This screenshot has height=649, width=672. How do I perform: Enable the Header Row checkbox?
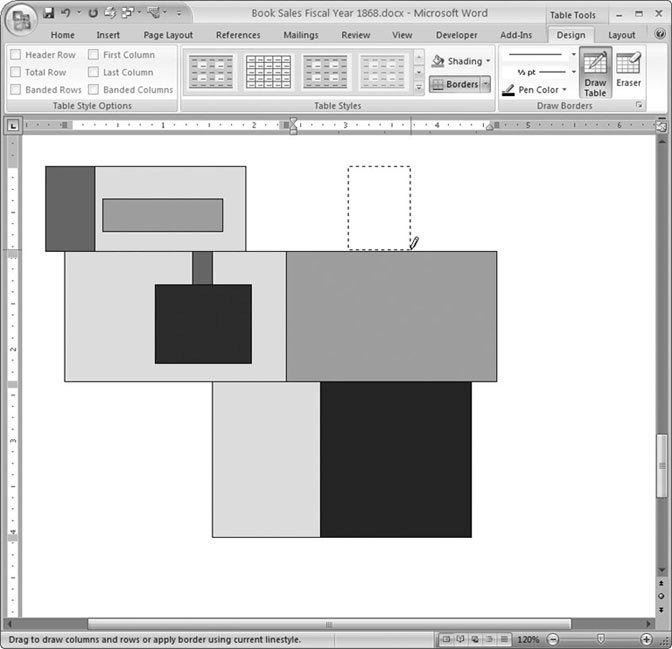(x=16, y=55)
